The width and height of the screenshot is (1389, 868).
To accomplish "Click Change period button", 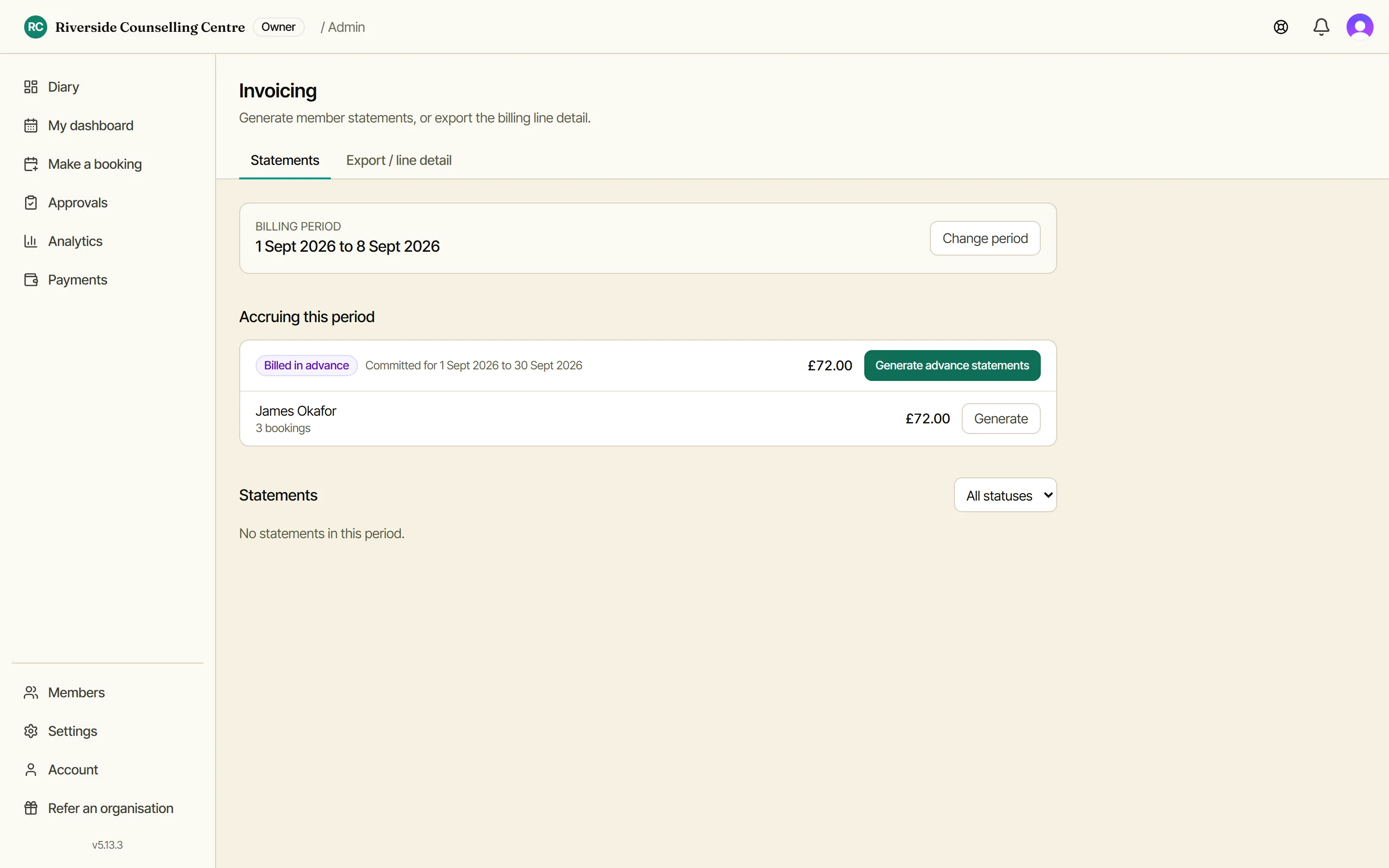I will [x=985, y=238].
